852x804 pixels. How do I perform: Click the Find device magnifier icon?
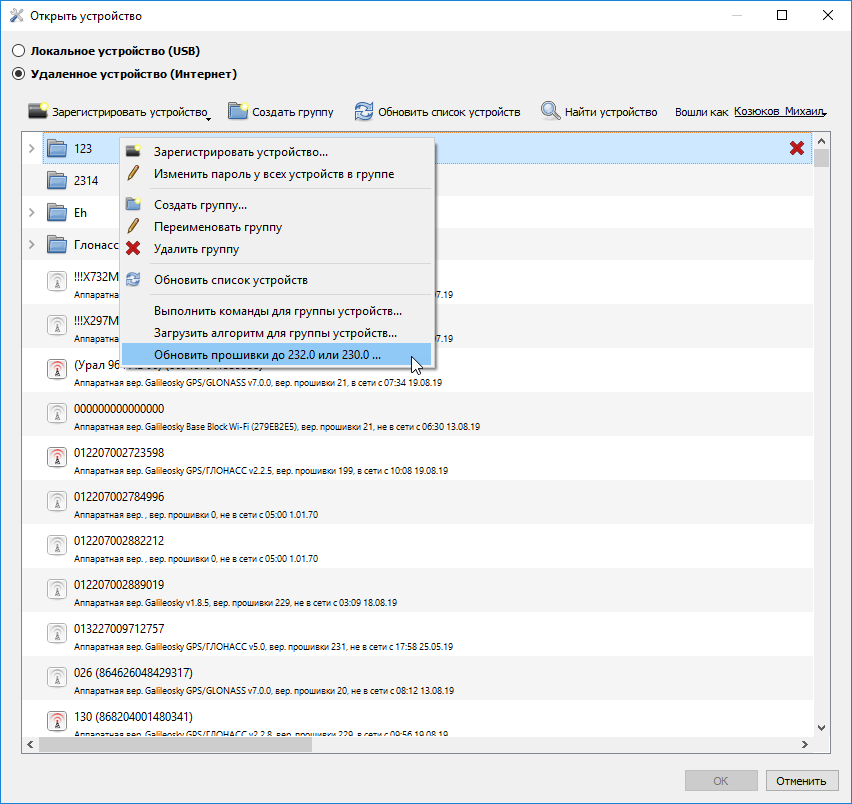click(x=551, y=112)
